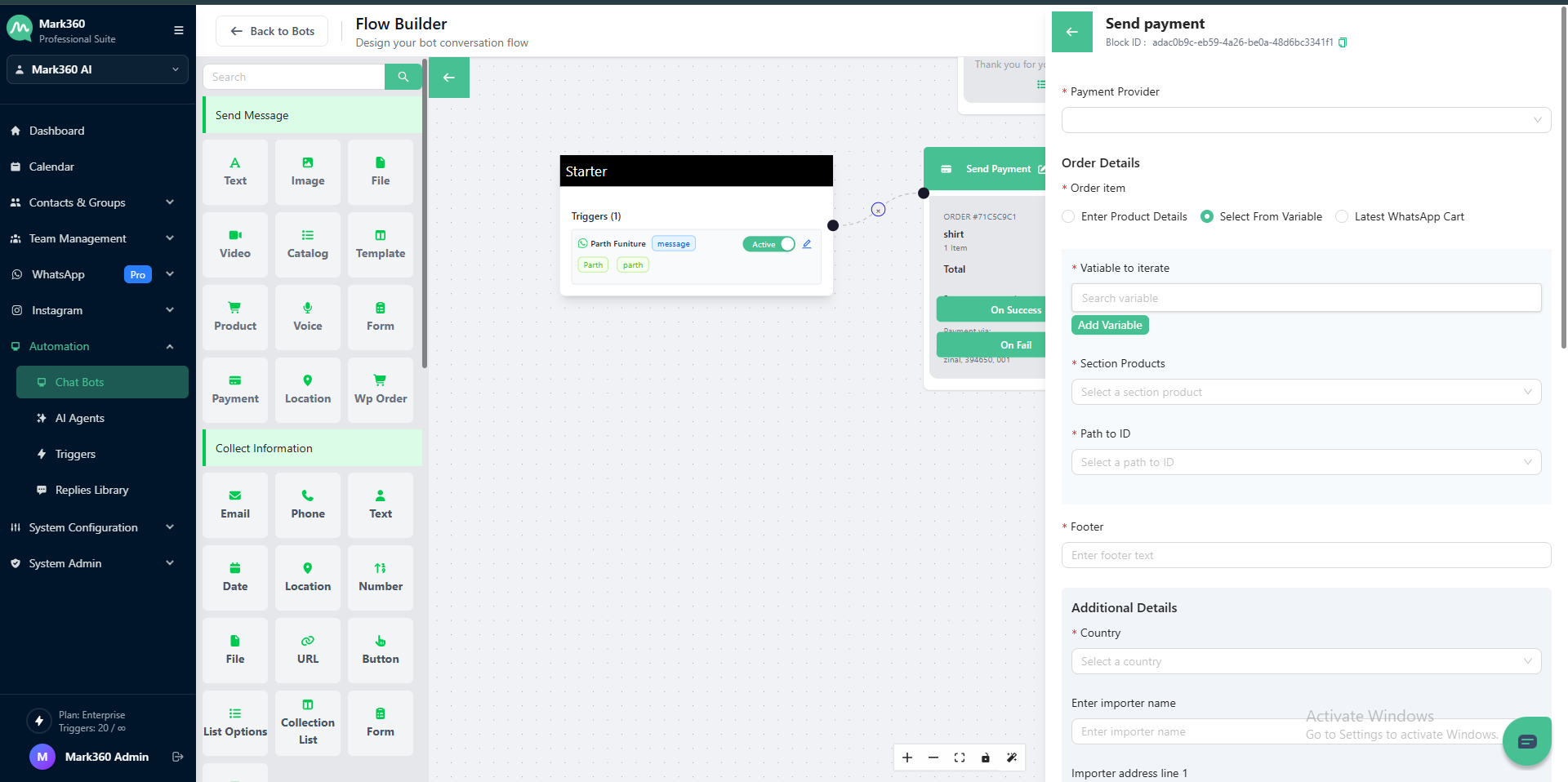Open AI Agents in sidebar
The image size is (1568, 782).
point(80,418)
